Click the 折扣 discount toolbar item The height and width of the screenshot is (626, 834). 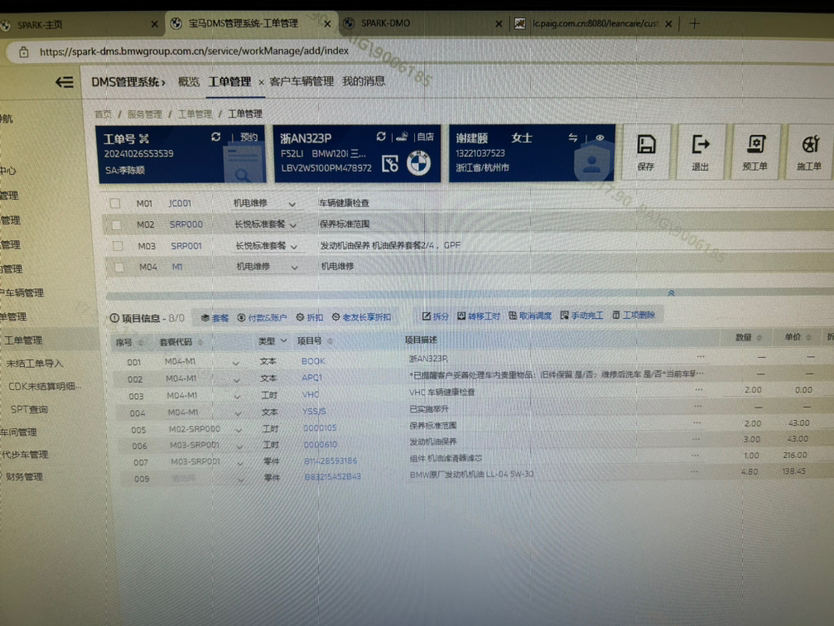tap(310, 318)
